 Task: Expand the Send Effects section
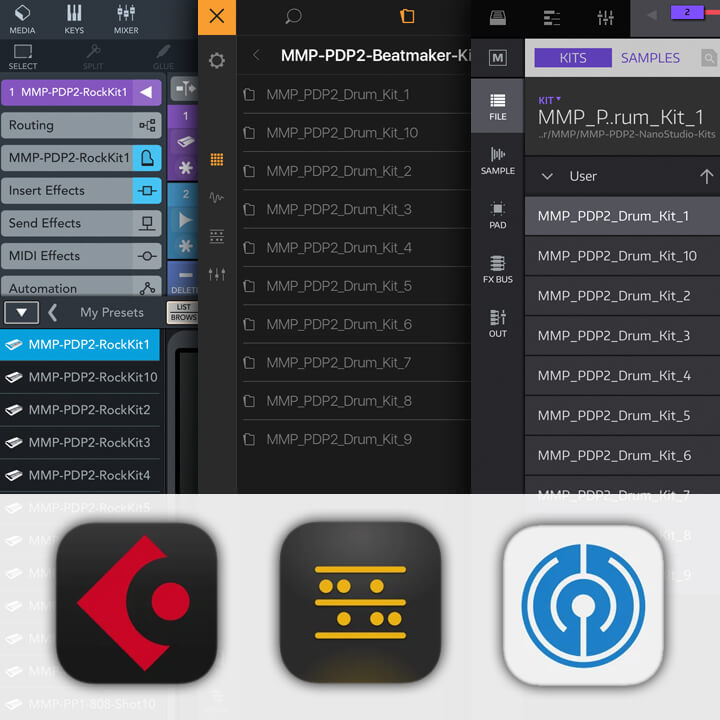pos(81,223)
